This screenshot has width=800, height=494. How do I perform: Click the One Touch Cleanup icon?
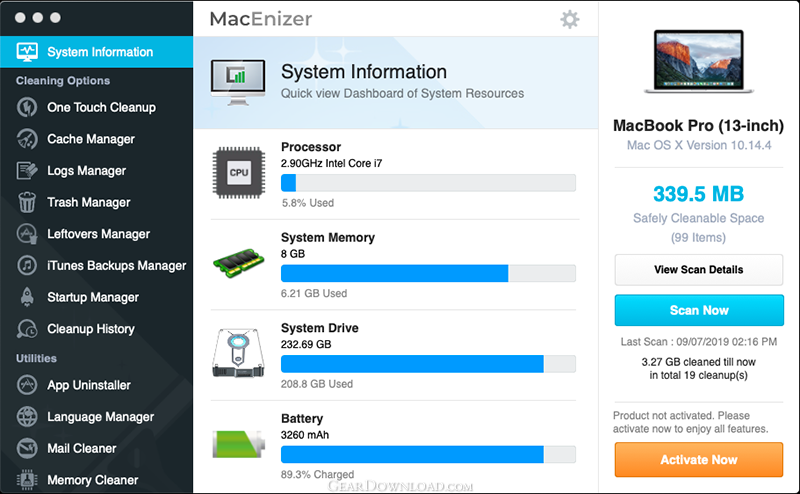click(27, 107)
